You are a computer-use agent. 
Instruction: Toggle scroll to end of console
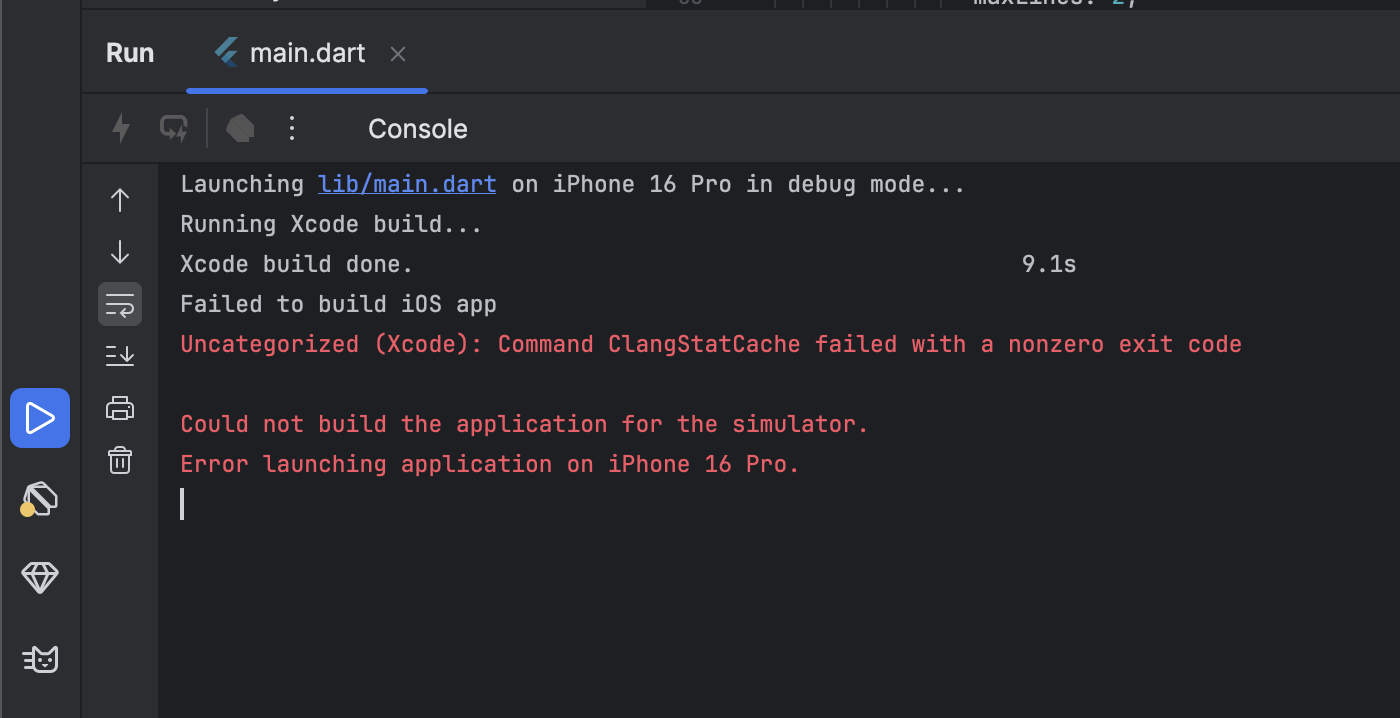point(120,355)
